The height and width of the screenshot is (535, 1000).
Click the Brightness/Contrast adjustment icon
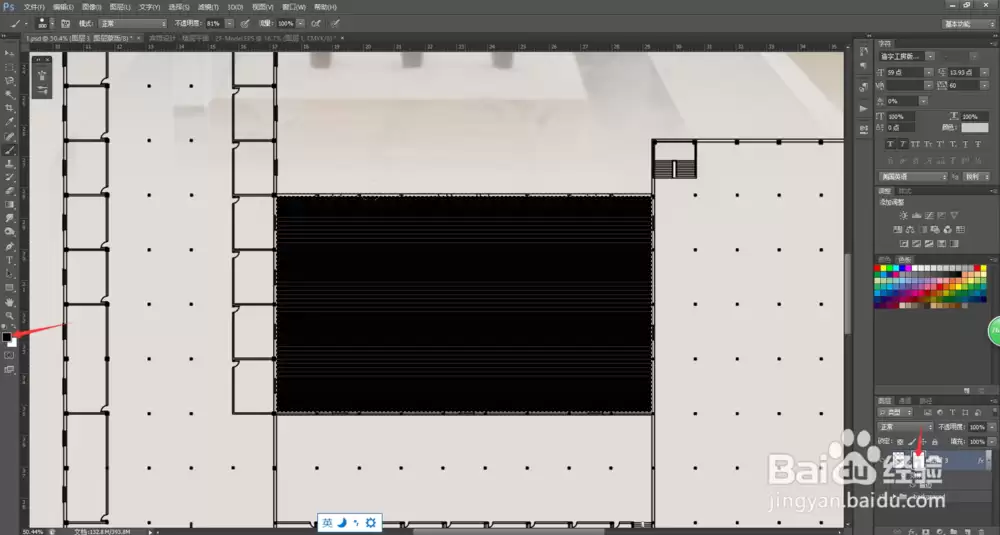903,216
